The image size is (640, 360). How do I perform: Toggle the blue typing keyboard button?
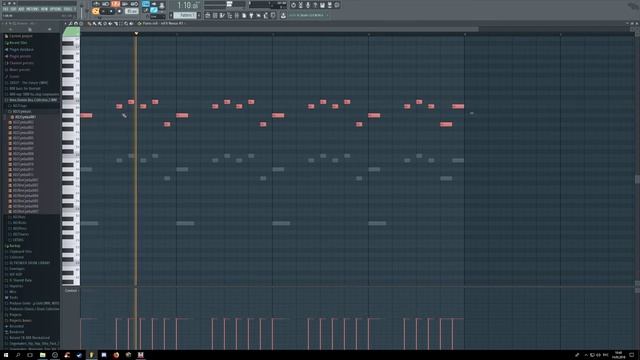tap(146, 4)
